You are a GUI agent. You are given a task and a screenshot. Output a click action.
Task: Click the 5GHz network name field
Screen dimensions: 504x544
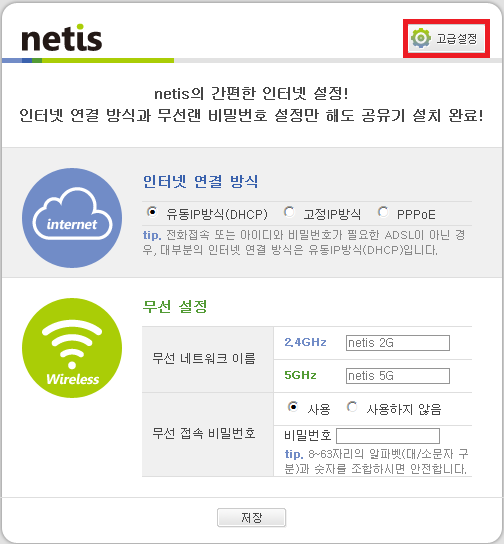point(398,376)
